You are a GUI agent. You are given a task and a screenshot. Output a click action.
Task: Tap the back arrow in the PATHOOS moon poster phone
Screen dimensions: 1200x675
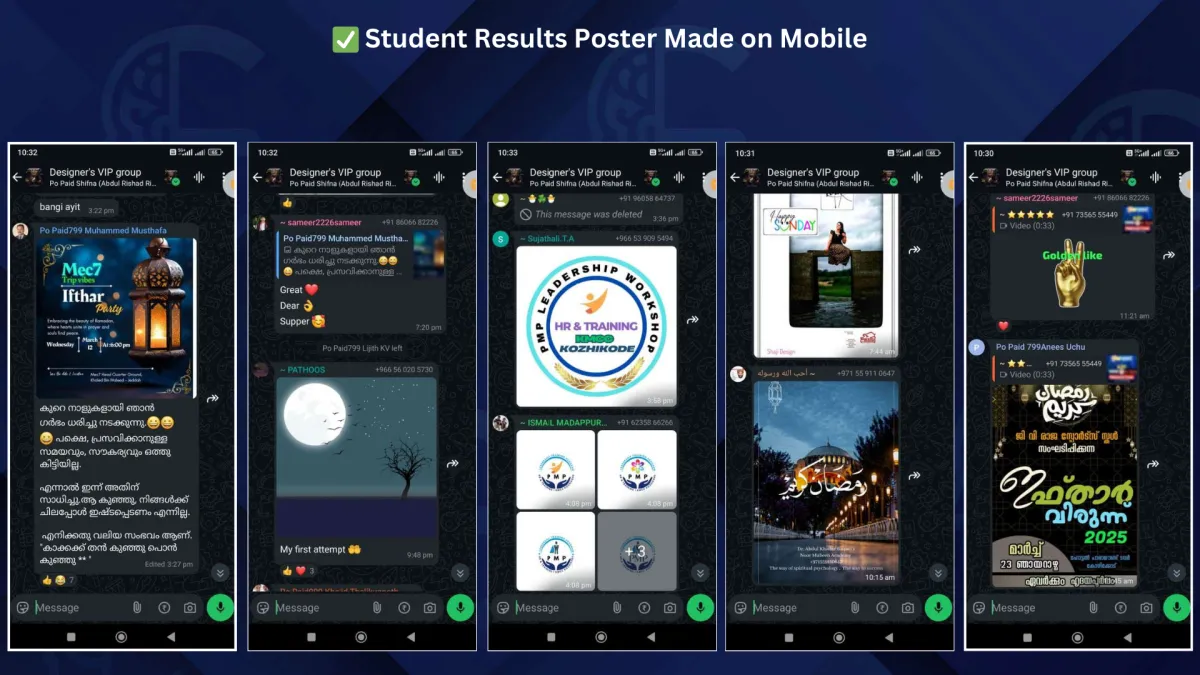[x=257, y=177]
